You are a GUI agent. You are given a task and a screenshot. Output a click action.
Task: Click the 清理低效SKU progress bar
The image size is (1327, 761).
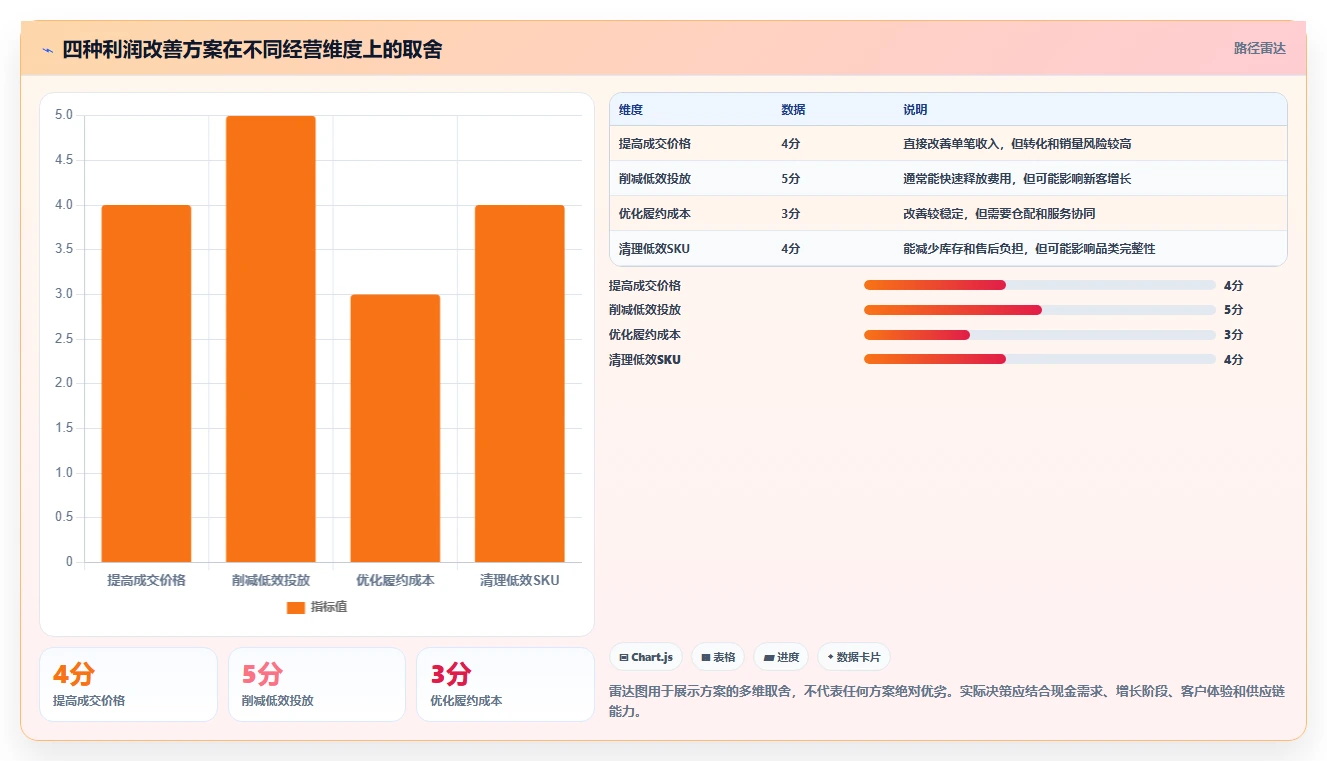(1040, 359)
